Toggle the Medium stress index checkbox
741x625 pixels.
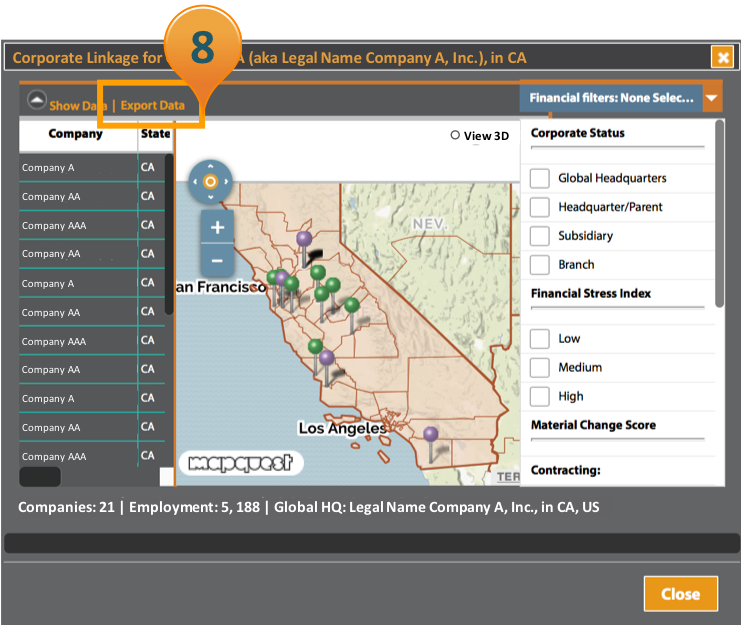pos(540,368)
